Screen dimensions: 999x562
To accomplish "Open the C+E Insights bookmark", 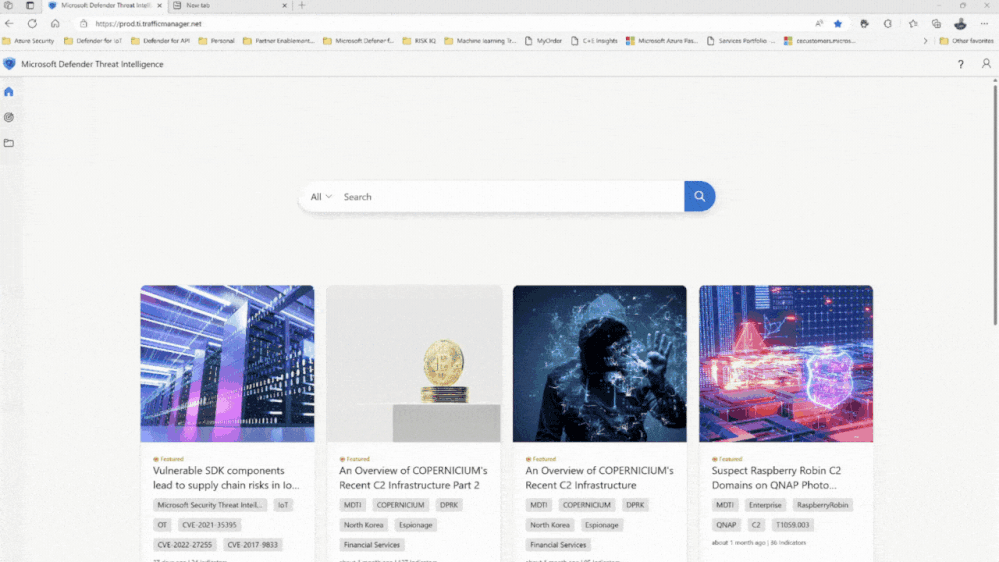I will (x=594, y=41).
